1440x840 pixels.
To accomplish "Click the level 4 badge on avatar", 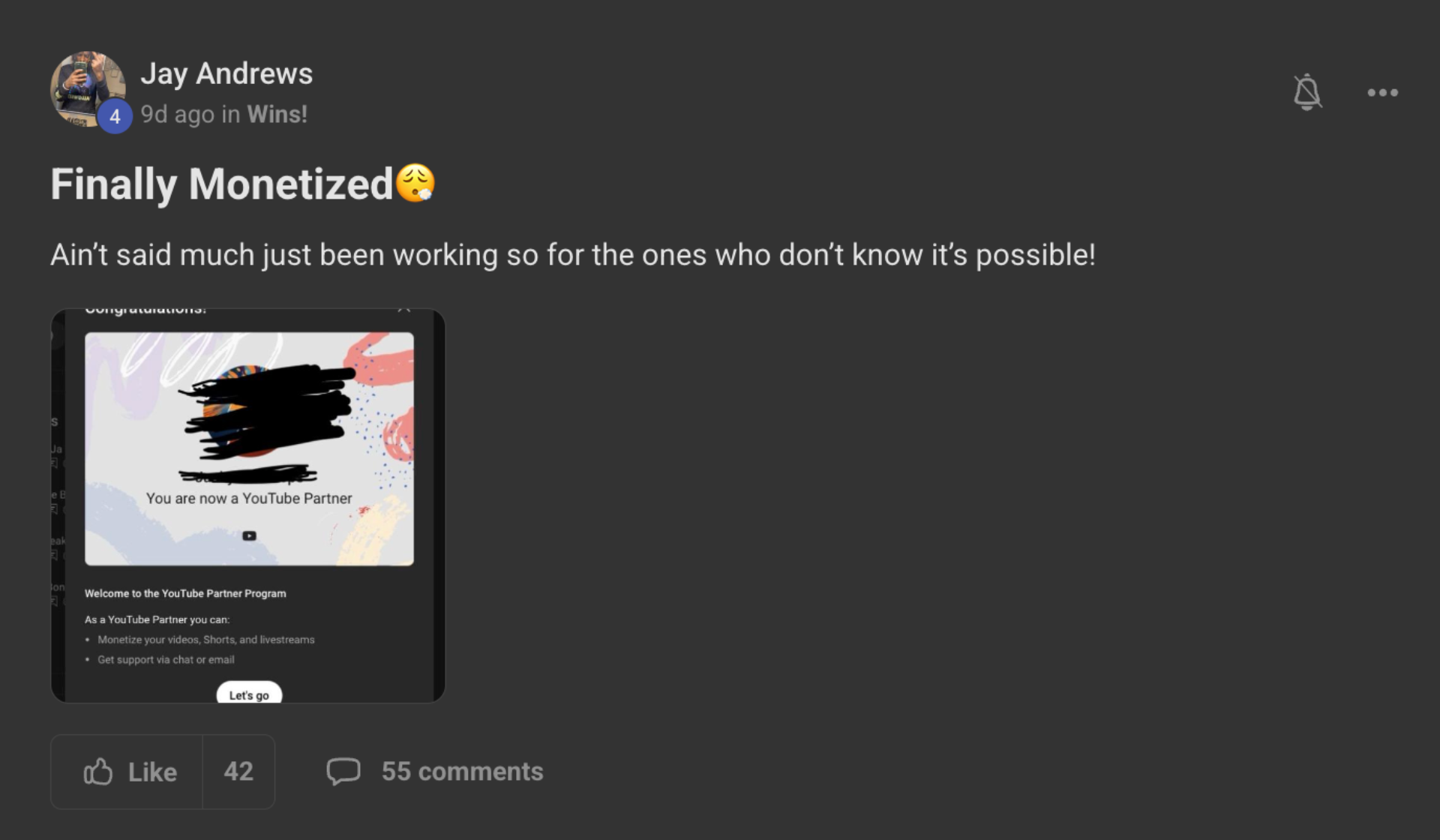I will point(115,116).
